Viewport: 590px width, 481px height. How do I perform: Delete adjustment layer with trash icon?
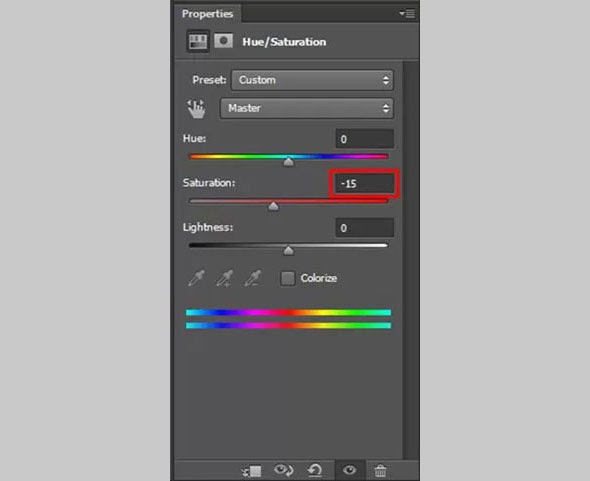[x=380, y=471]
